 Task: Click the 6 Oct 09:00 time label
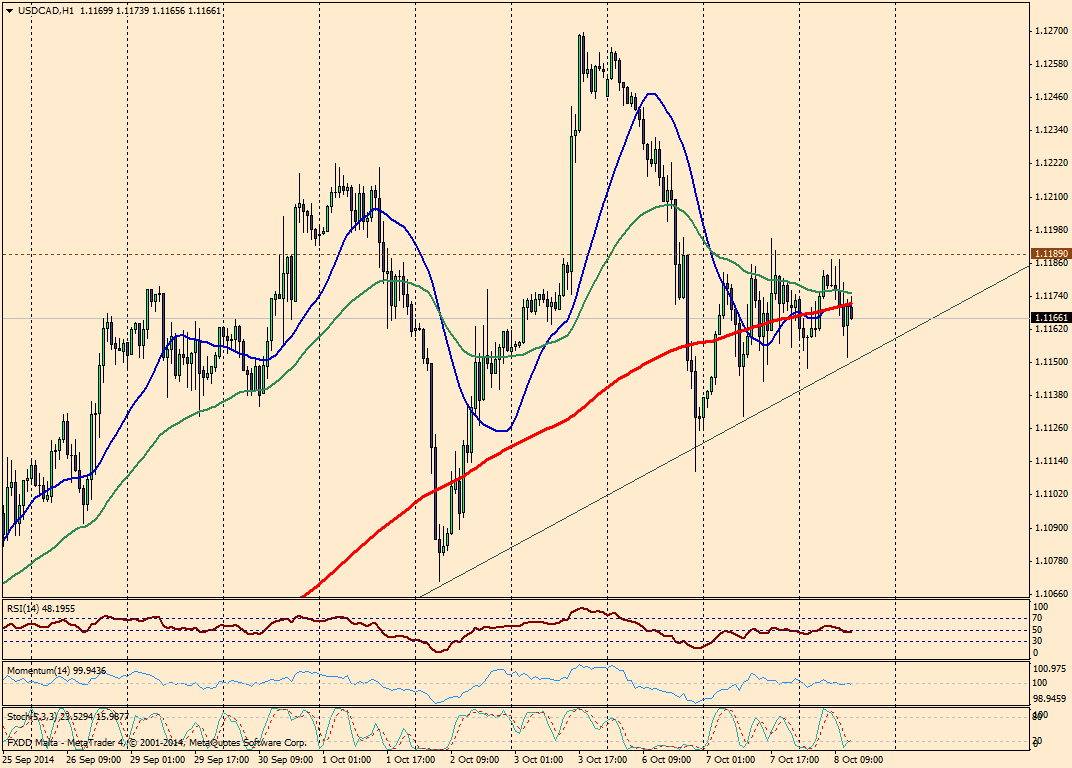[667, 760]
